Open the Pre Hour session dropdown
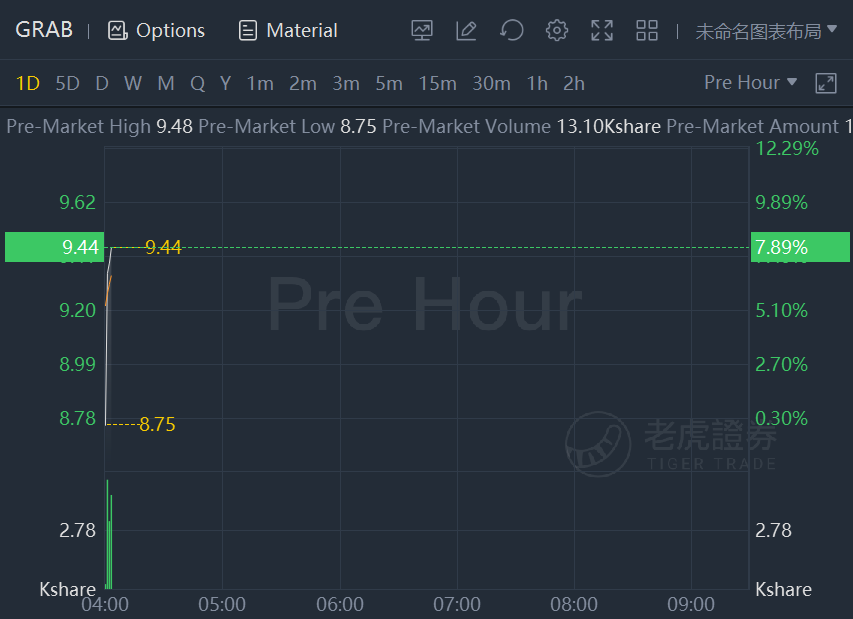The width and height of the screenshot is (853, 619). (x=750, y=83)
